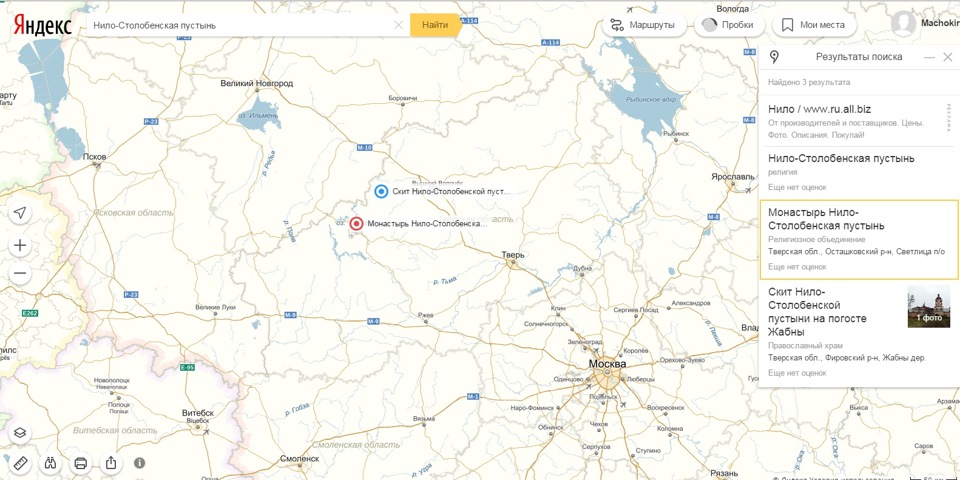Activate the binoculars panorama tool
This screenshot has height=480, width=960.
click(50, 463)
